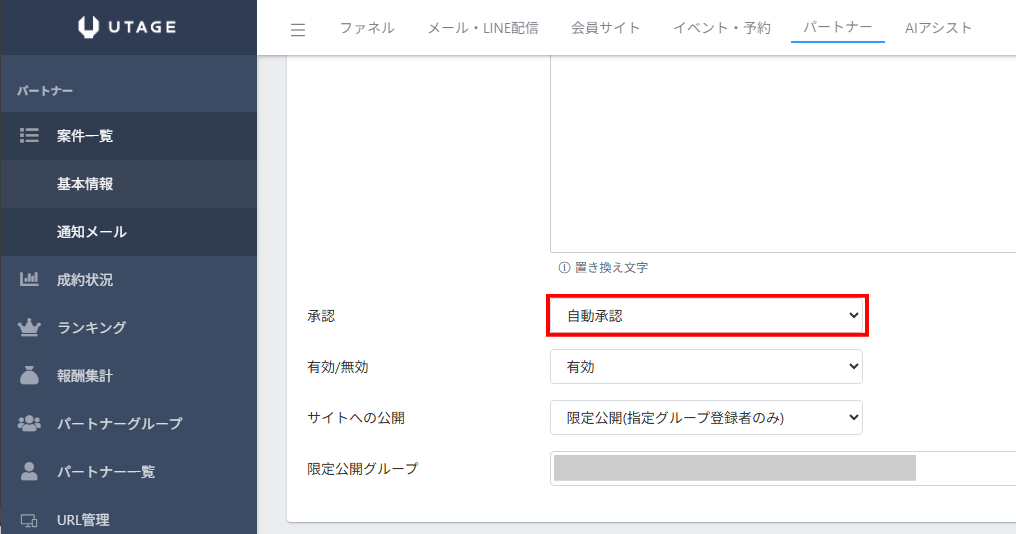Image resolution: width=1016 pixels, height=534 pixels.
Task: Click the people icon for パートナーグループ
Action: coord(29,424)
